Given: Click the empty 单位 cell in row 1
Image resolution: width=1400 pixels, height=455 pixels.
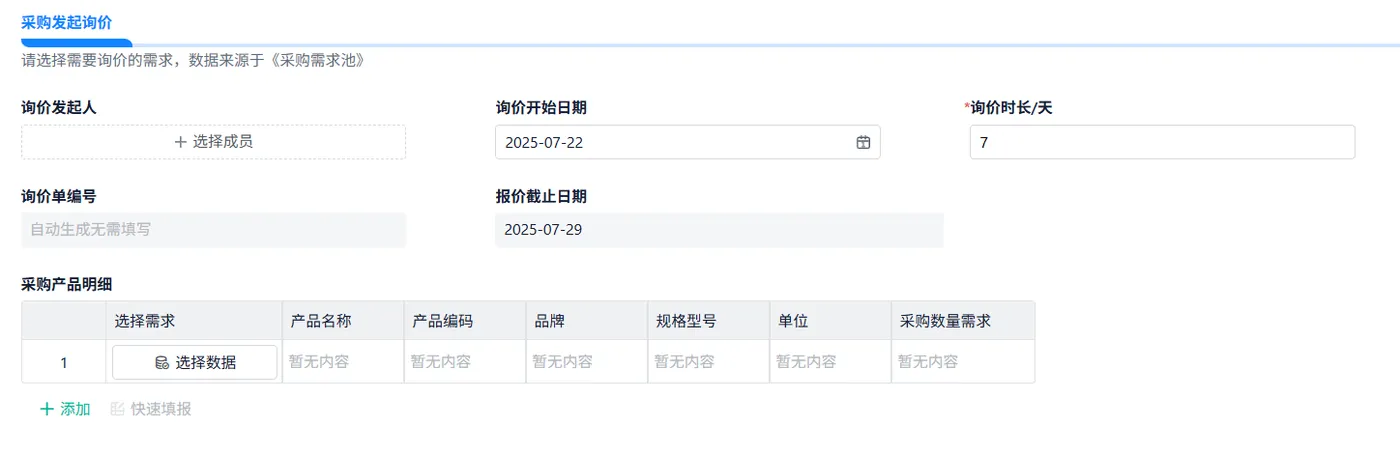Looking at the screenshot, I should click(x=830, y=362).
